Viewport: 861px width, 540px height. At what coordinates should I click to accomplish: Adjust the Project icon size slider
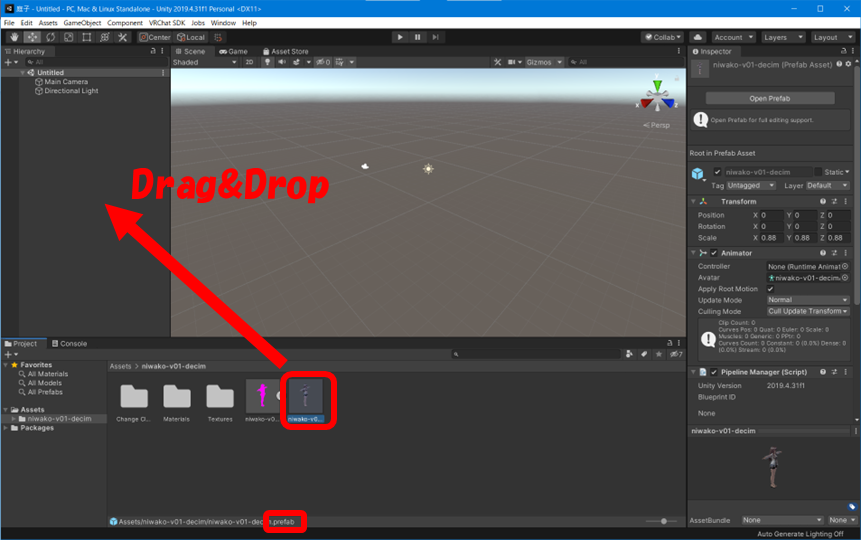[660, 521]
